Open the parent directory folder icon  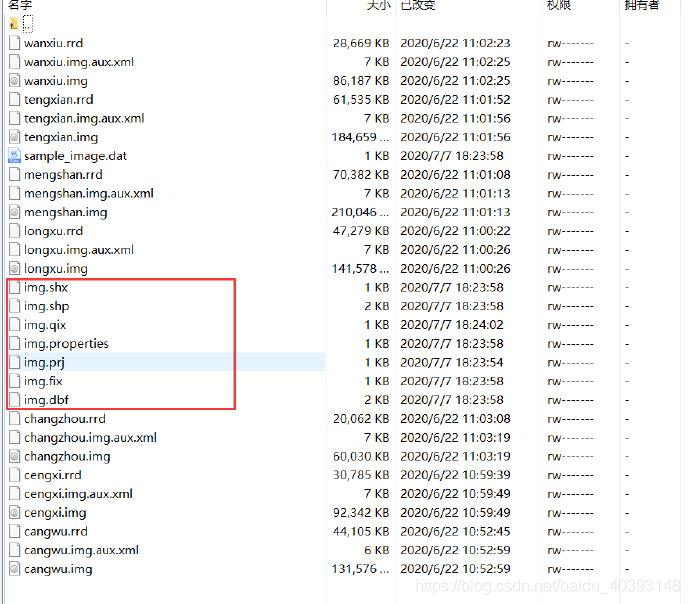(14, 24)
